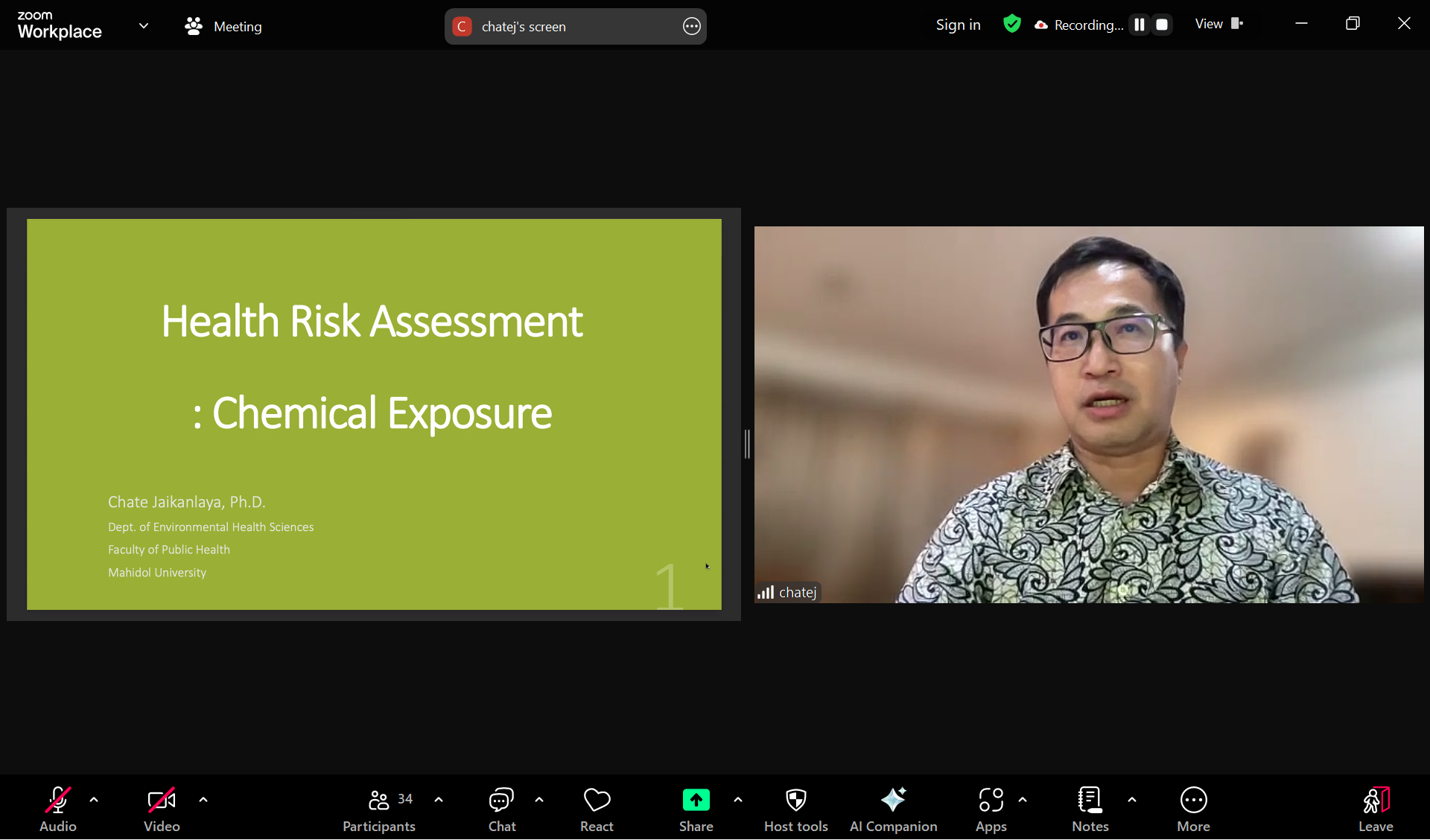The image size is (1430, 840).
Task: Open the Zoom Workplace dropdown chevron
Action: click(144, 26)
